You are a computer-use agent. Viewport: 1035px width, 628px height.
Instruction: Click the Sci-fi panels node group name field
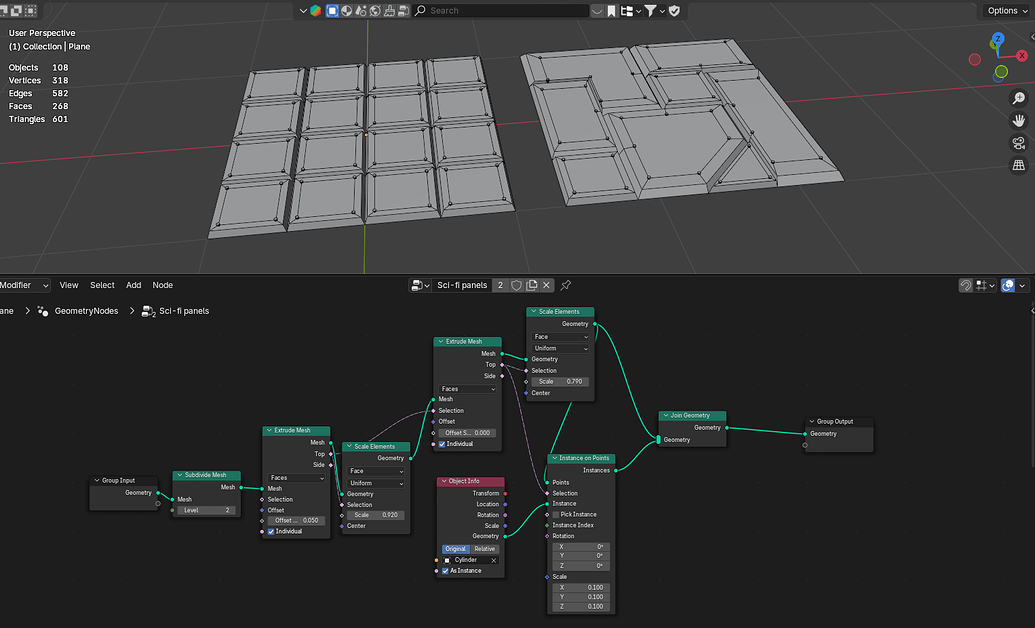click(x=462, y=285)
